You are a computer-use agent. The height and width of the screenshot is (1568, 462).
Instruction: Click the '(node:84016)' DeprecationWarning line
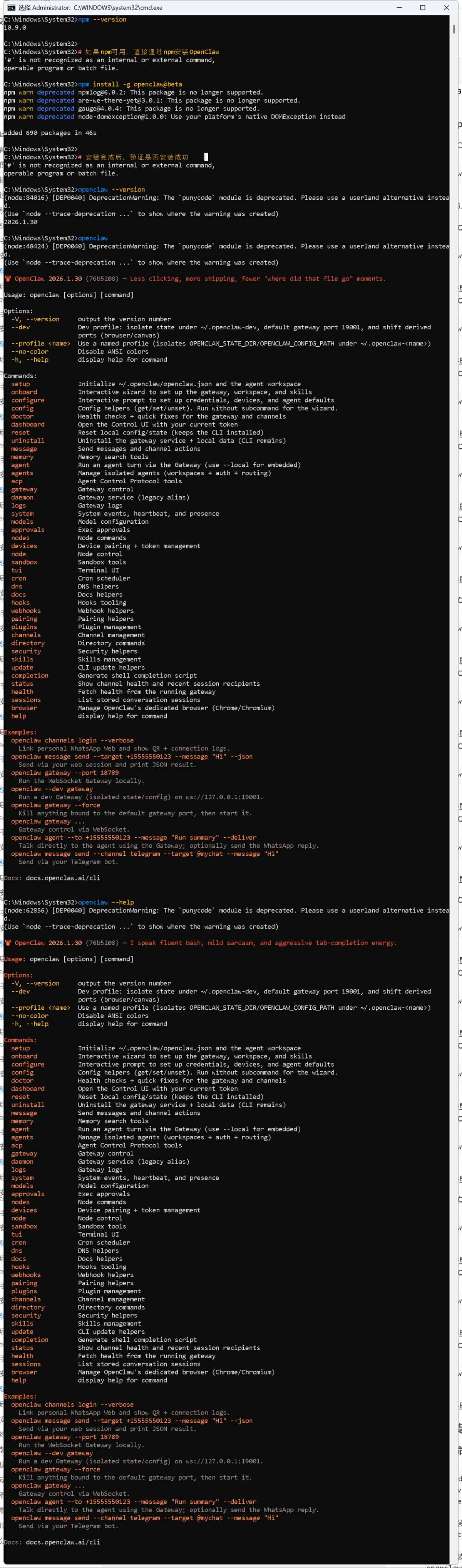[226, 198]
